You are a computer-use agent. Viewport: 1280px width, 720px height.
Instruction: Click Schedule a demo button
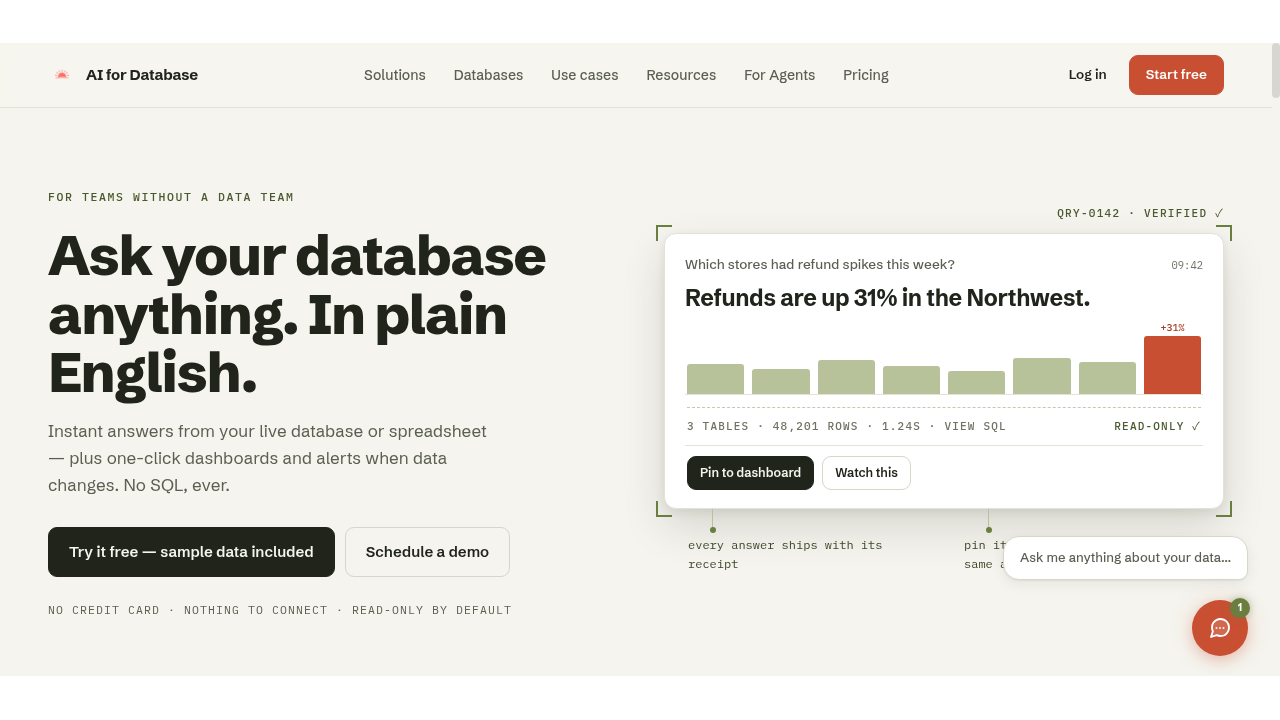pyautogui.click(x=428, y=552)
